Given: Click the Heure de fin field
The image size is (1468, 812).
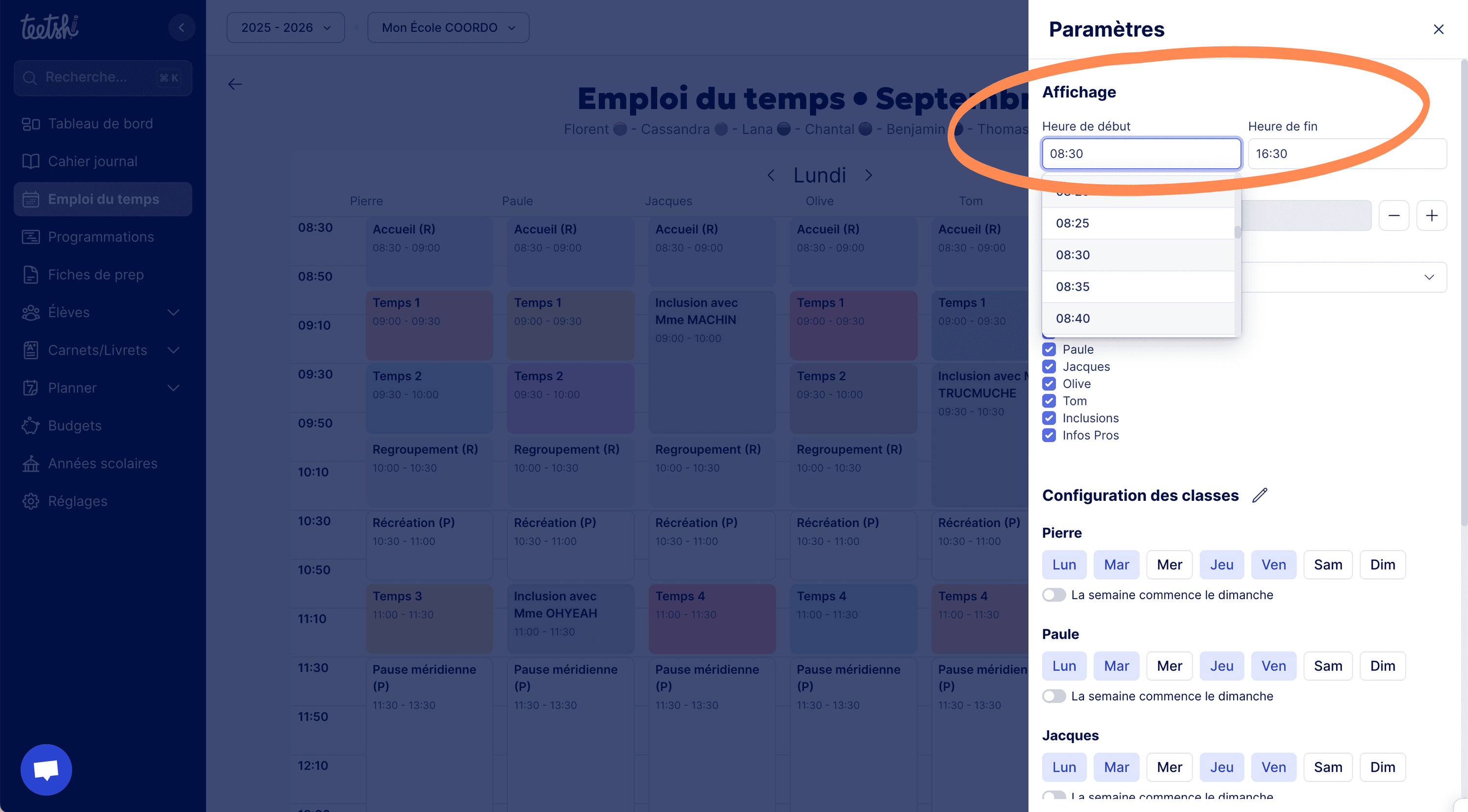Looking at the screenshot, I should click(x=1347, y=153).
